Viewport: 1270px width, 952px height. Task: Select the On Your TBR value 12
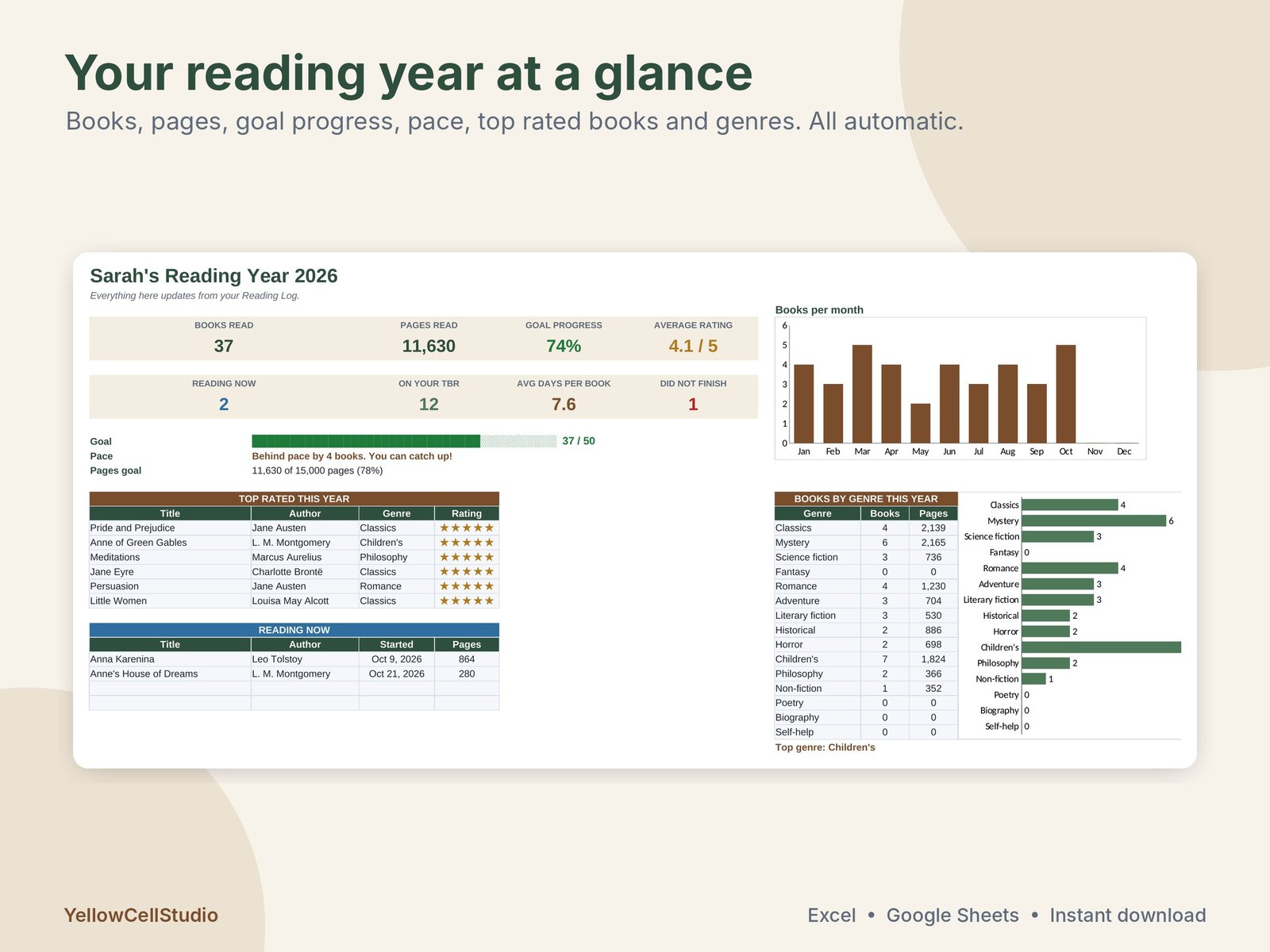429,405
